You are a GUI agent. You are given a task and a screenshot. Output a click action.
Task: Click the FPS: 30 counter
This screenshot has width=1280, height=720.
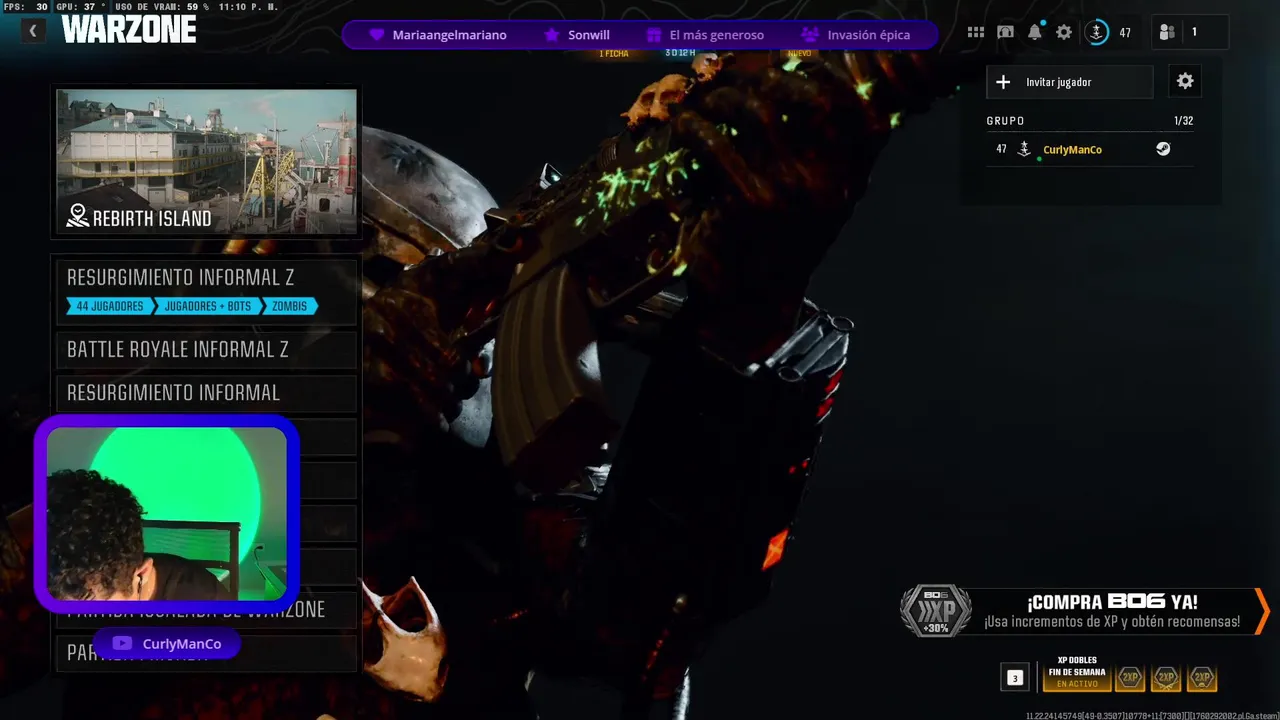pos(26,6)
